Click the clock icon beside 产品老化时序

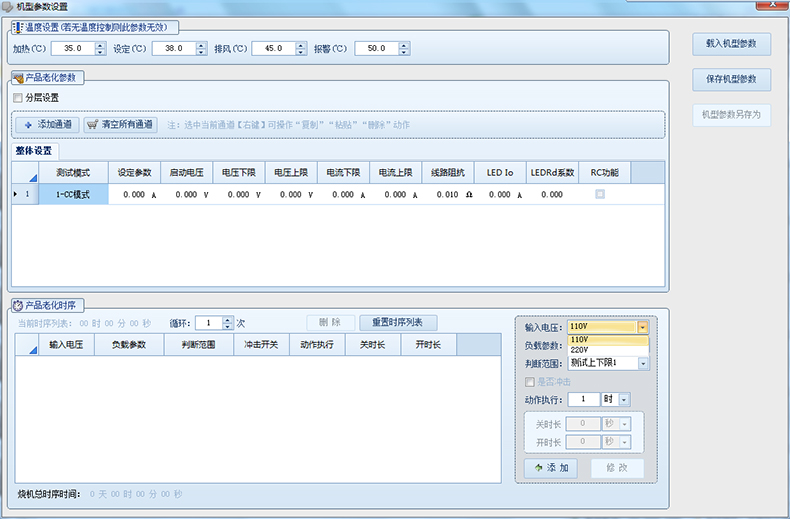point(17,304)
